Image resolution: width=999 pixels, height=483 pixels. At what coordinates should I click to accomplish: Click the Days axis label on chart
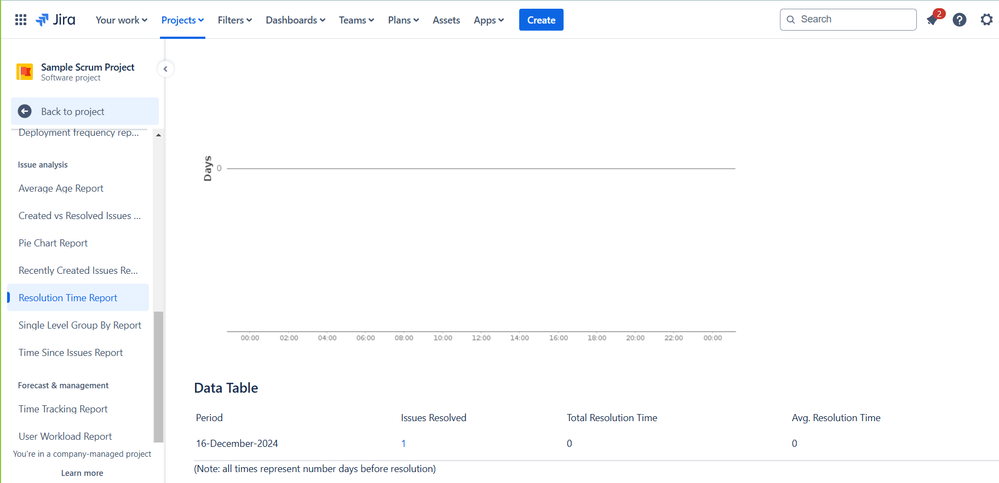pyautogui.click(x=208, y=168)
